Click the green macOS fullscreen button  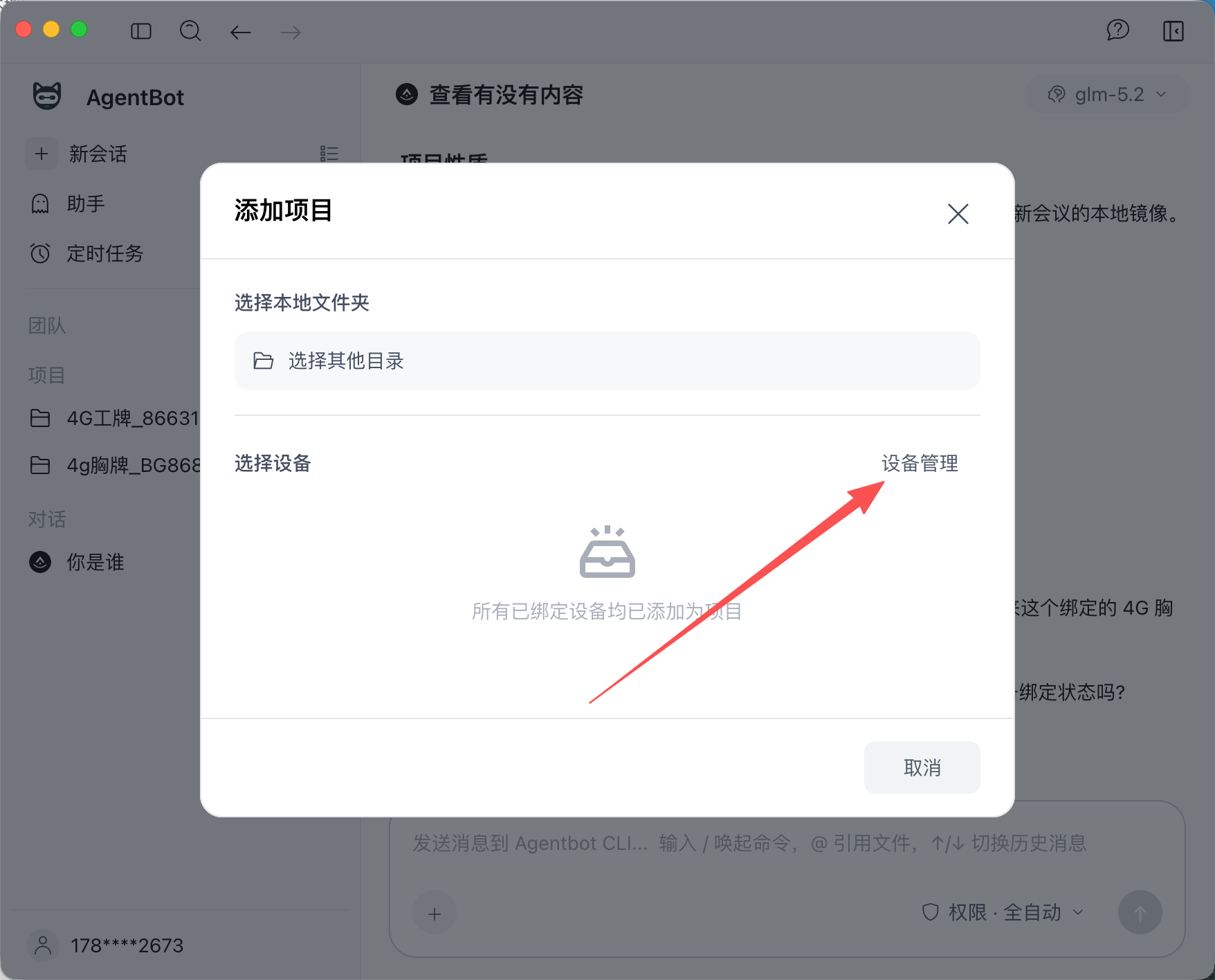[79, 29]
